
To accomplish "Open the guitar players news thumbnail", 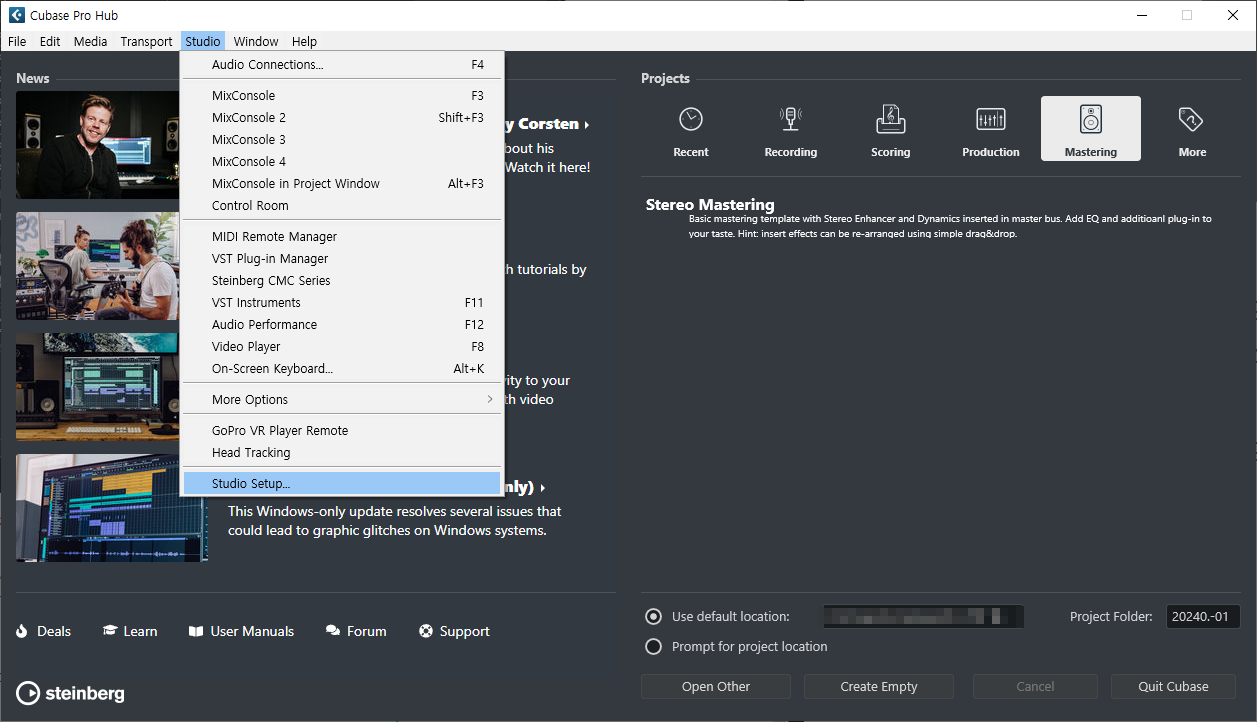I will pyautogui.click(x=98, y=266).
